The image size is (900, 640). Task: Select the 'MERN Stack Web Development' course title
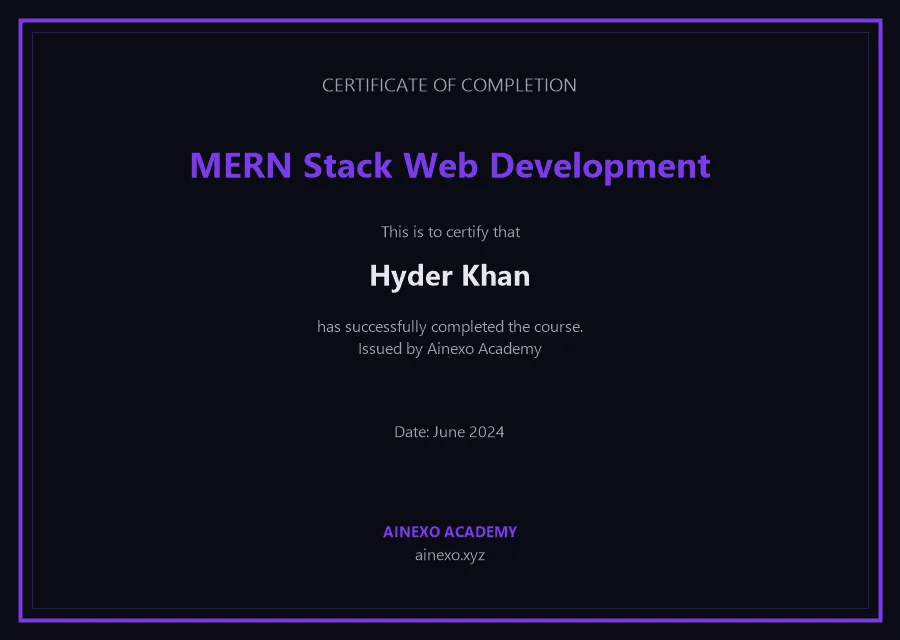450,166
